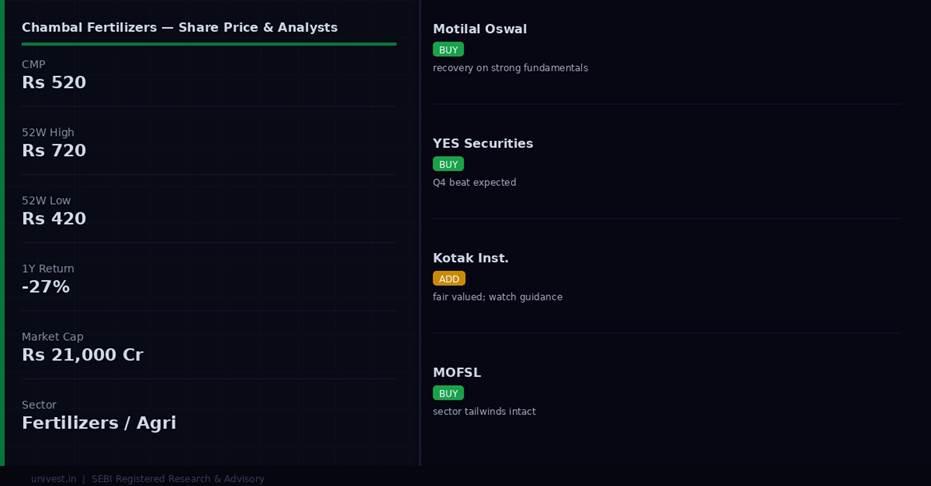This screenshot has height=486, width=931.
Task: Click the CMP Rs 520 value
Action: pyautogui.click(x=54, y=82)
